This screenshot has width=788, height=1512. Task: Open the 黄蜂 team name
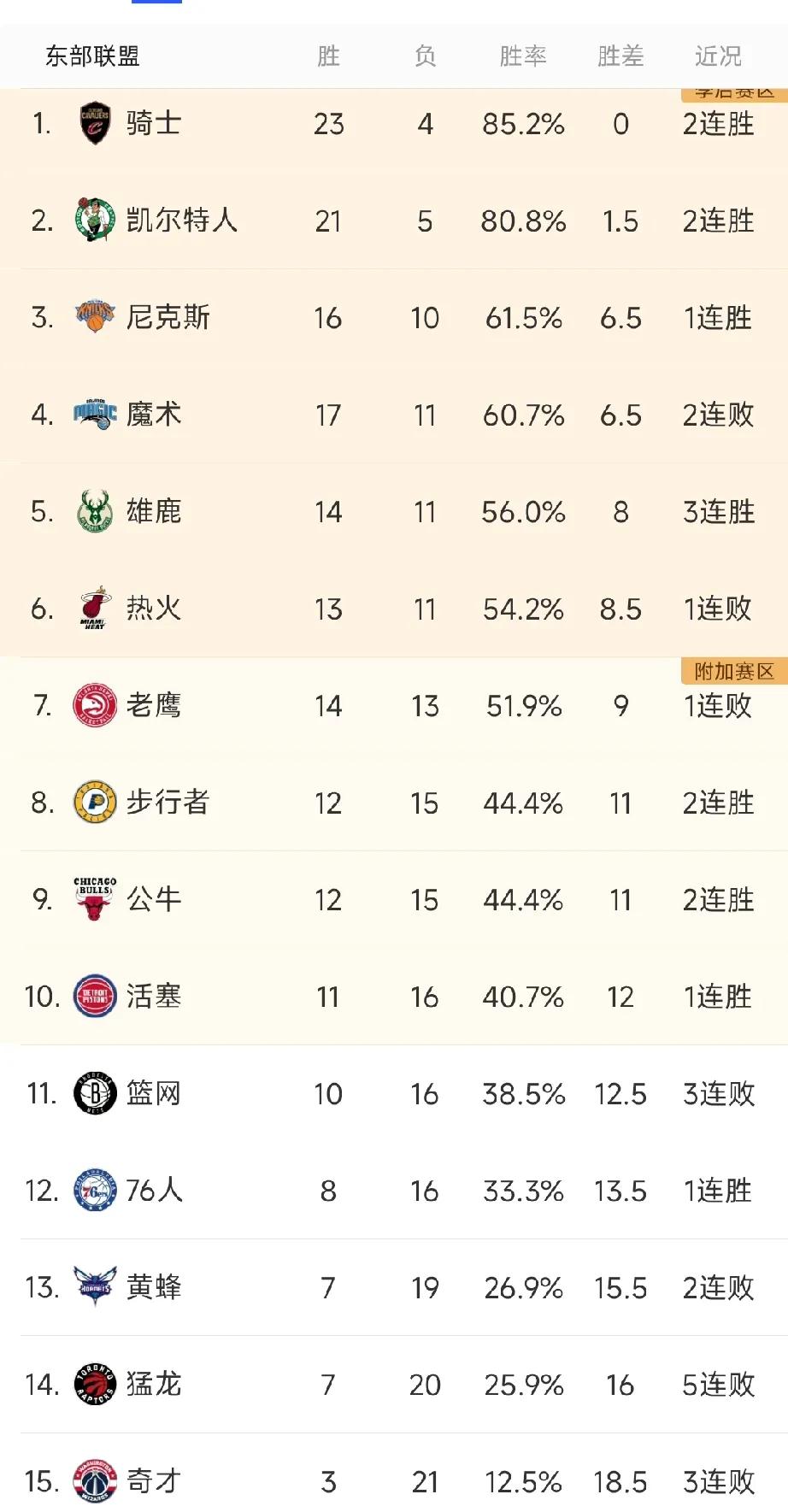(154, 1287)
